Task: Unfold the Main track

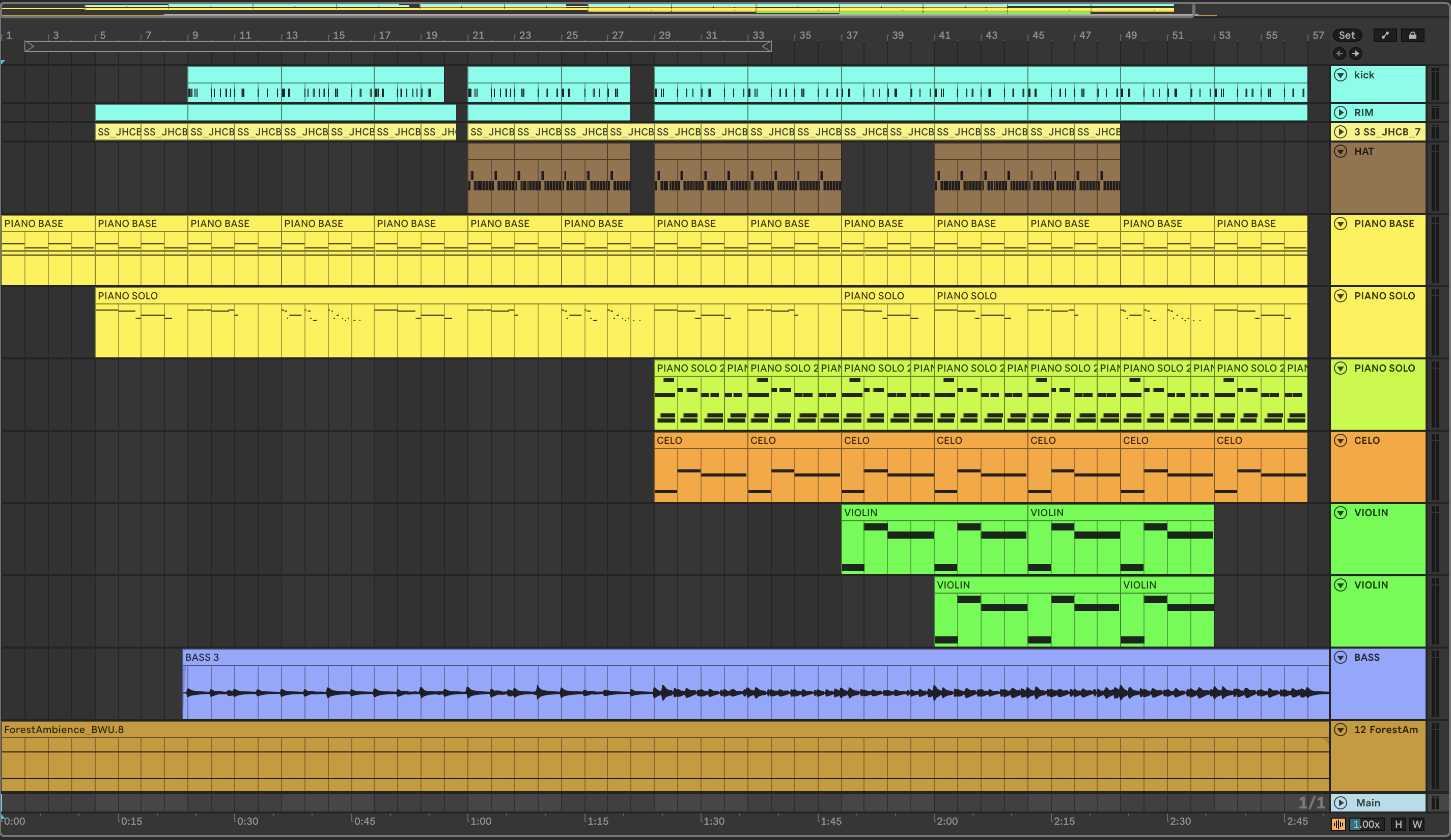Action: pos(1341,802)
